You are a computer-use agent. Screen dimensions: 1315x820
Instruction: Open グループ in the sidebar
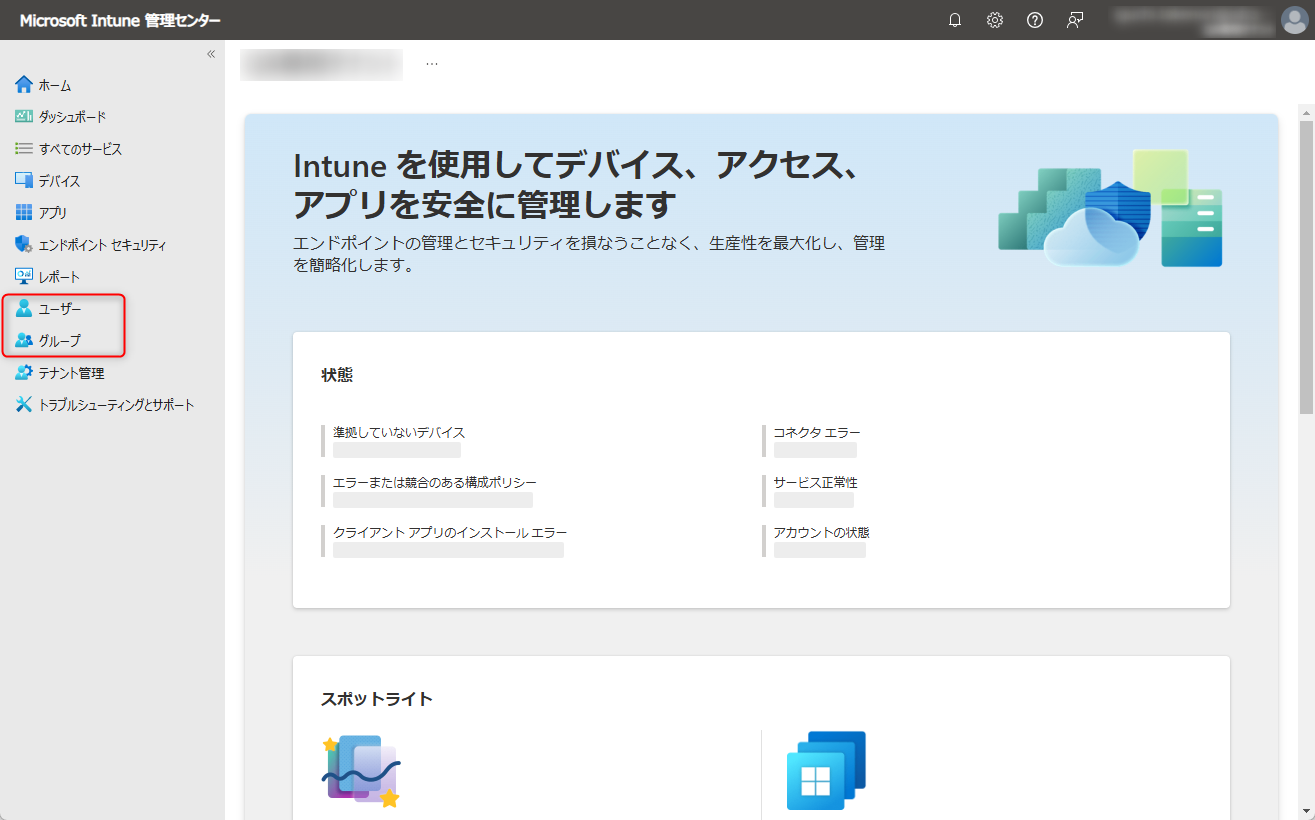(60, 341)
